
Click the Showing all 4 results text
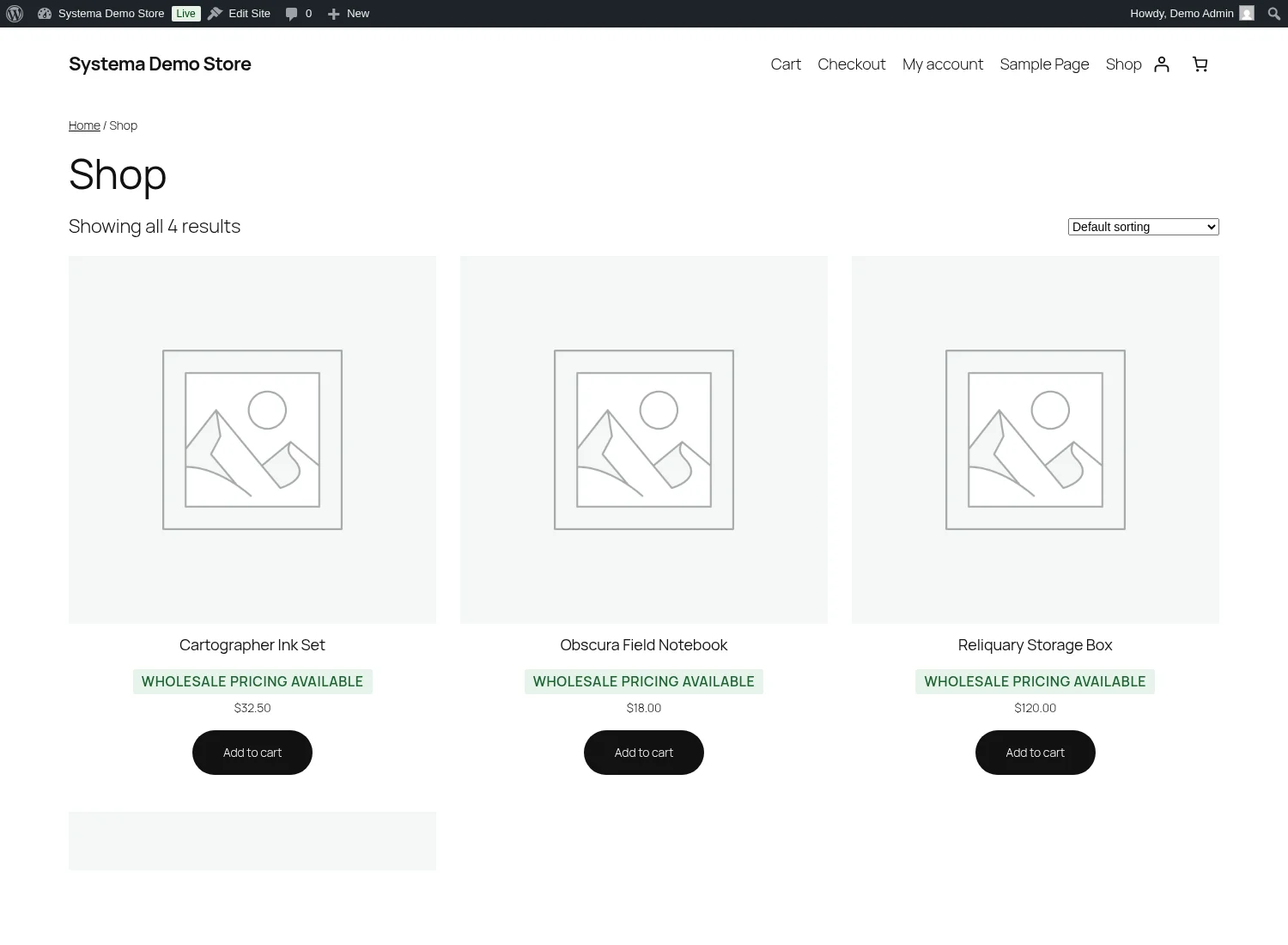[155, 227]
